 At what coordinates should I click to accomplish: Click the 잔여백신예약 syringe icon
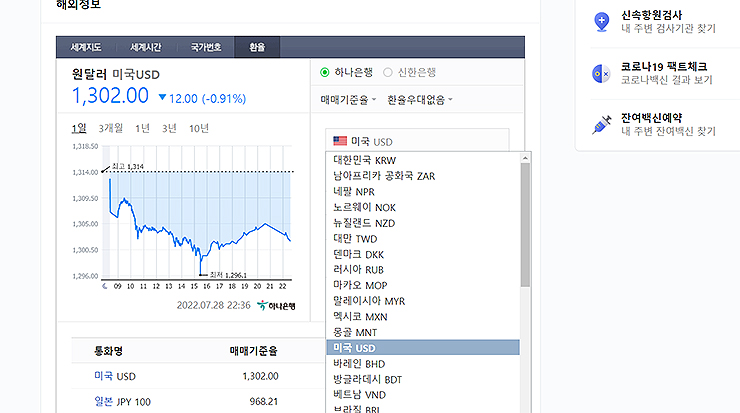click(x=602, y=125)
